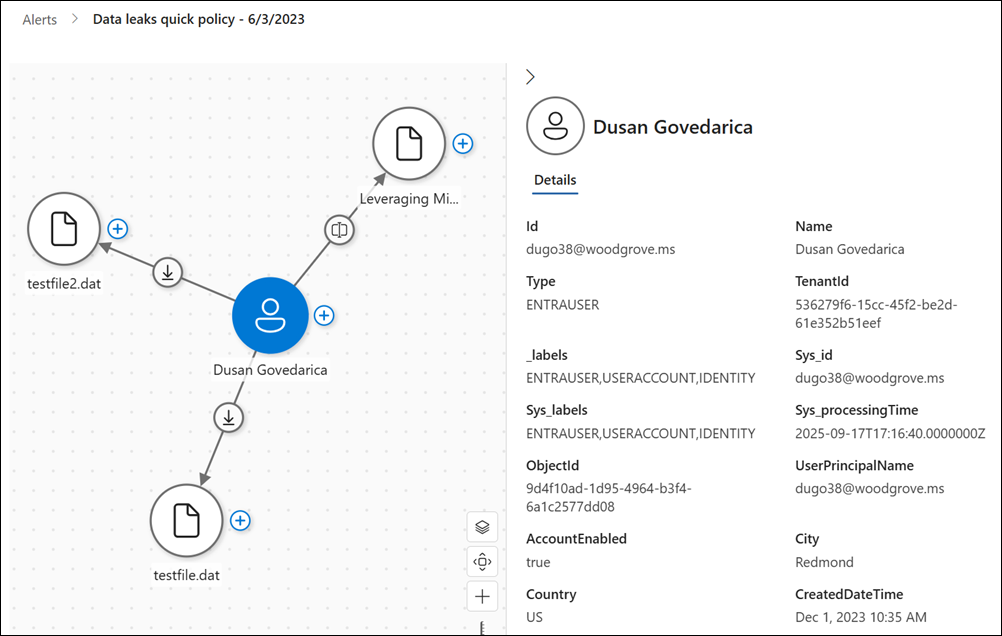Expand the plus beside testfile.dat node

240,520
